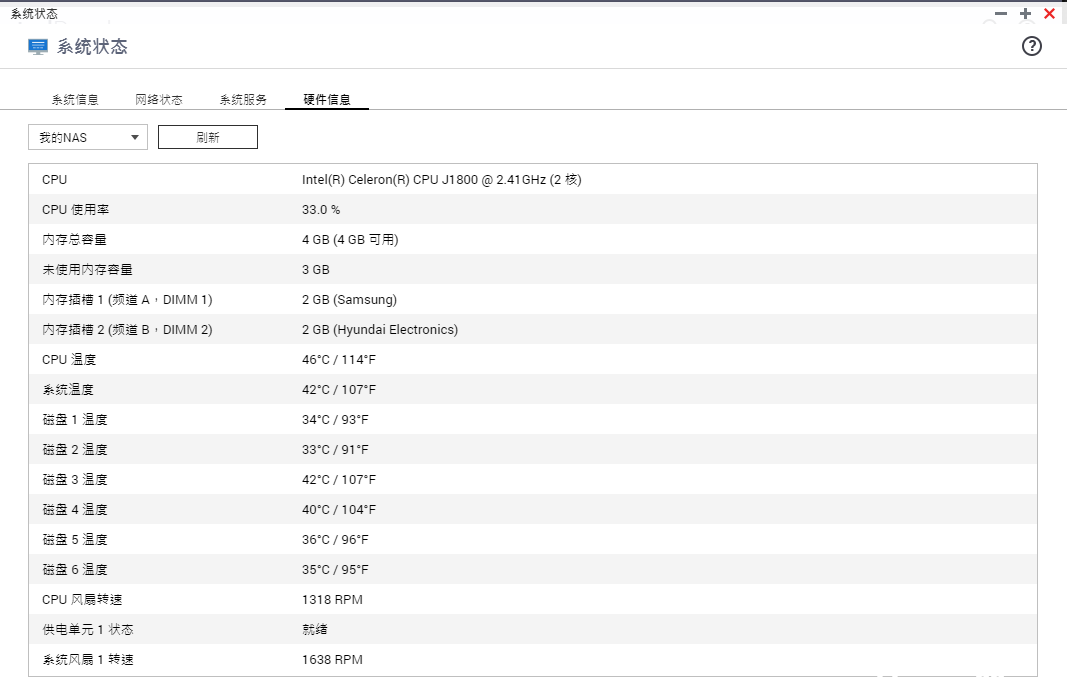Select the CPU 使用率 row

coord(532,210)
